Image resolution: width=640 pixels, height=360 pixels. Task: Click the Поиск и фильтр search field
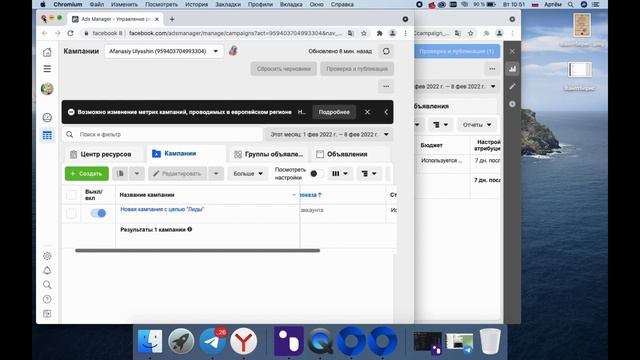click(162, 134)
